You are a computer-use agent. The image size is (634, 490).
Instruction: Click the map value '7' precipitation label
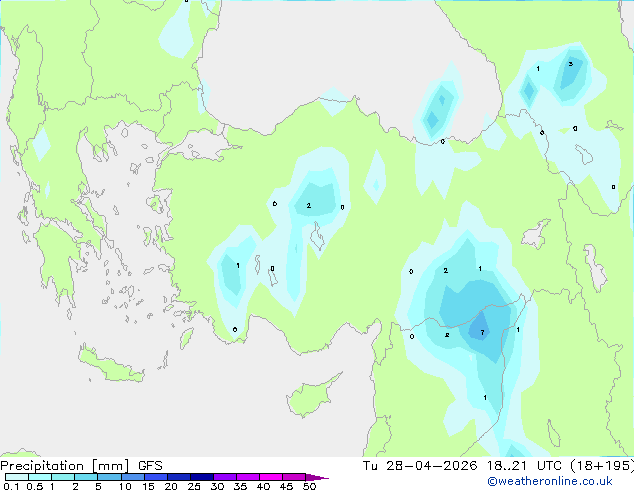(482, 333)
